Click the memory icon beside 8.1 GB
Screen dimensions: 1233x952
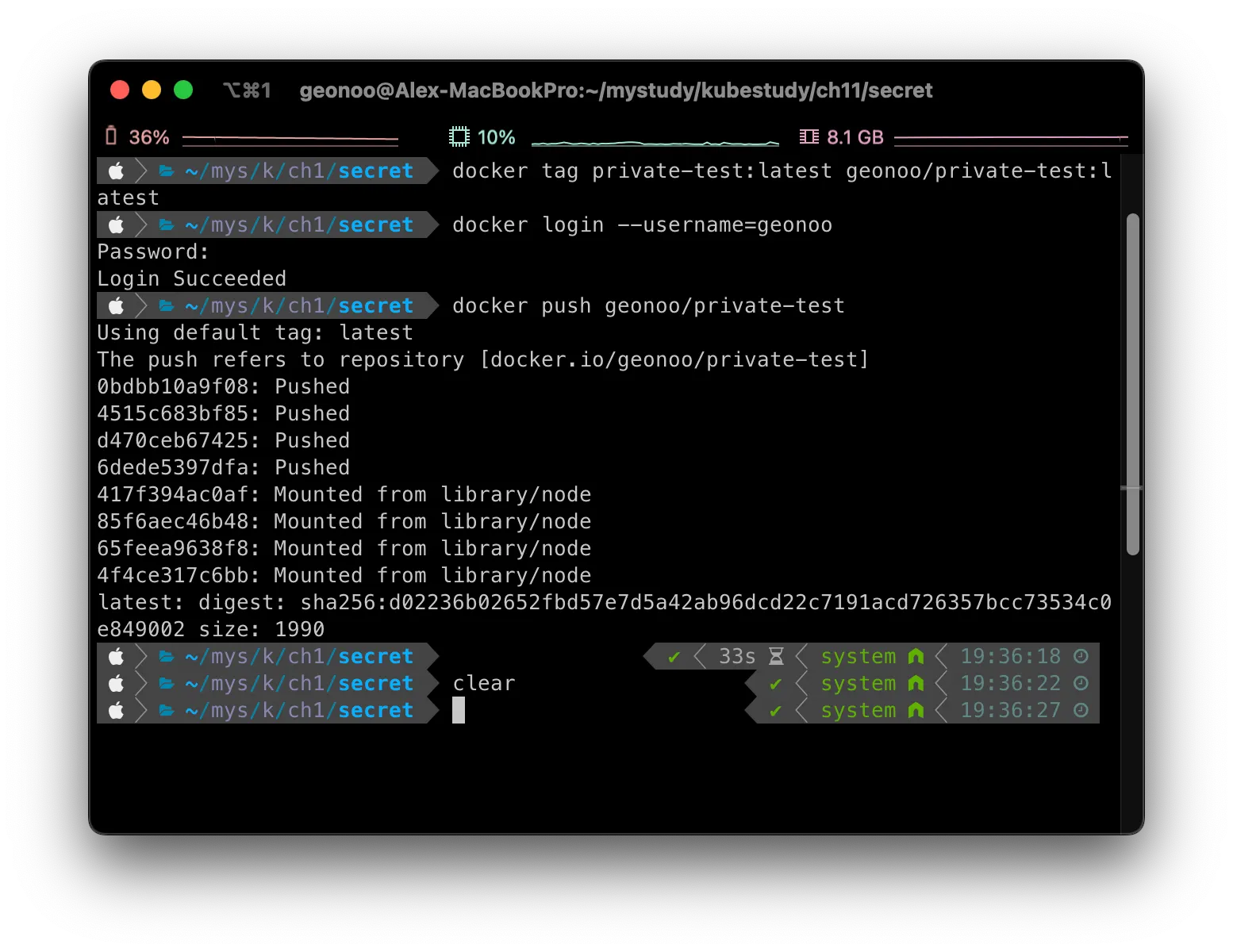tap(809, 136)
